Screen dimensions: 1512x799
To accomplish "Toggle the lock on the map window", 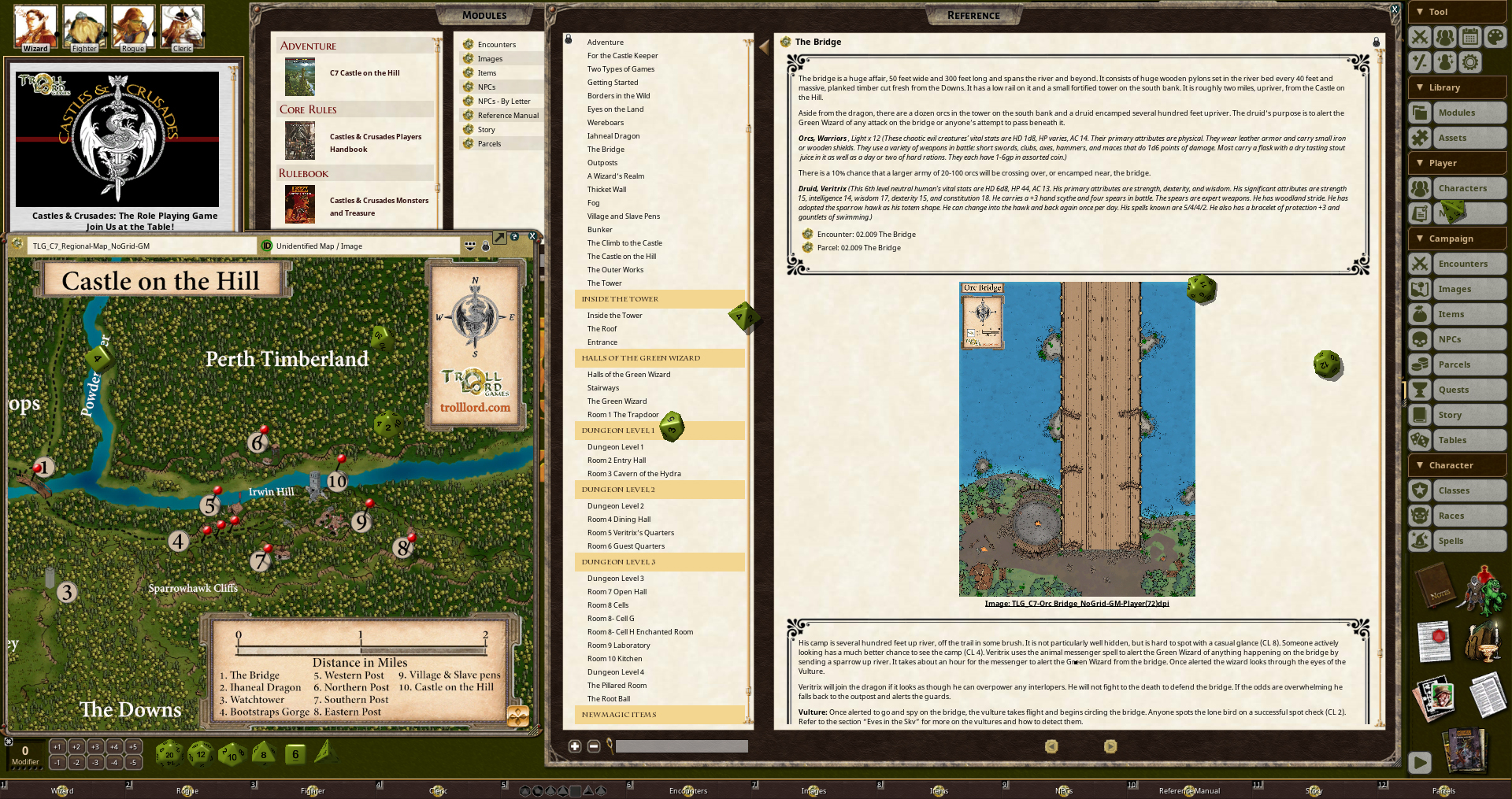I will (x=486, y=246).
